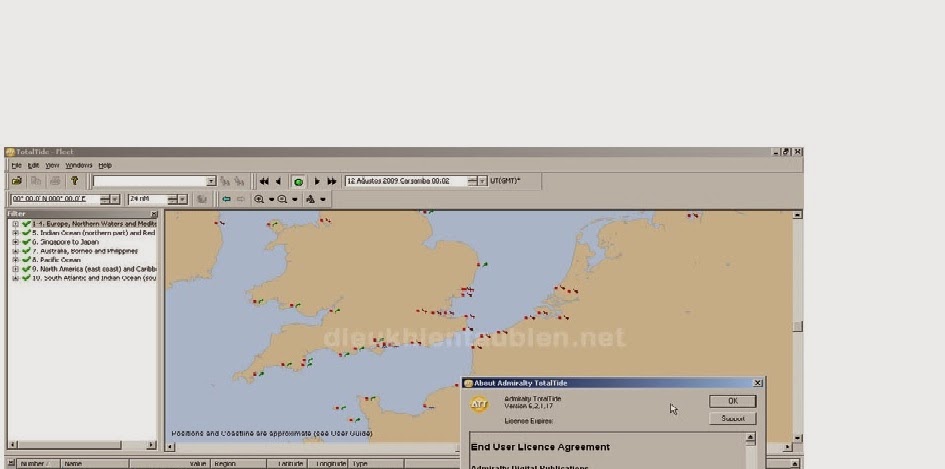945x469 pixels.
Task: Close the Filter panel
Action: point(154,214)
